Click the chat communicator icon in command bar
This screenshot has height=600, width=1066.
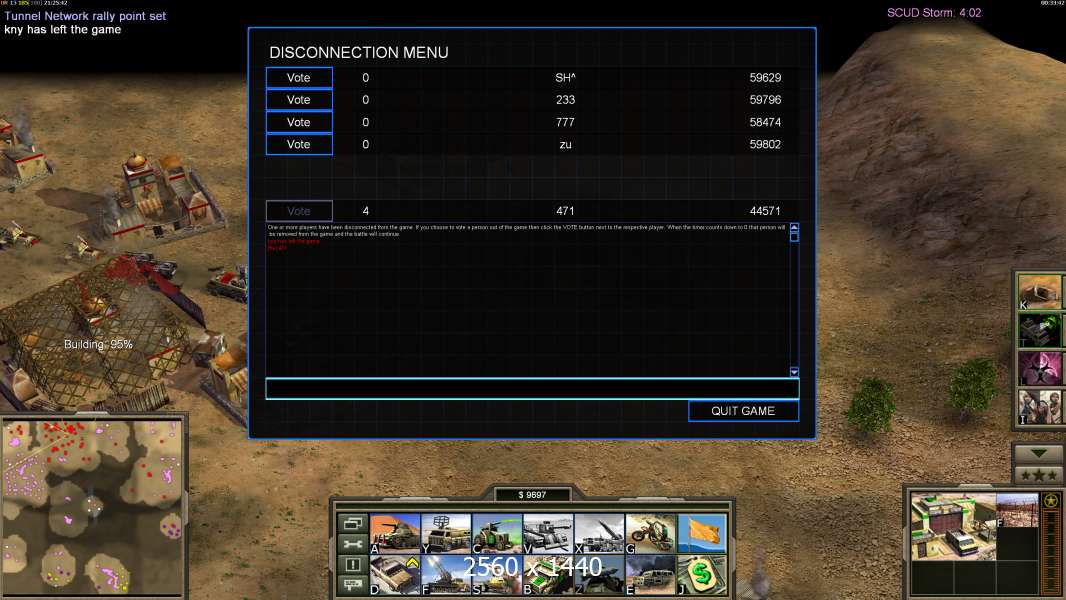[x=353, y=584]
